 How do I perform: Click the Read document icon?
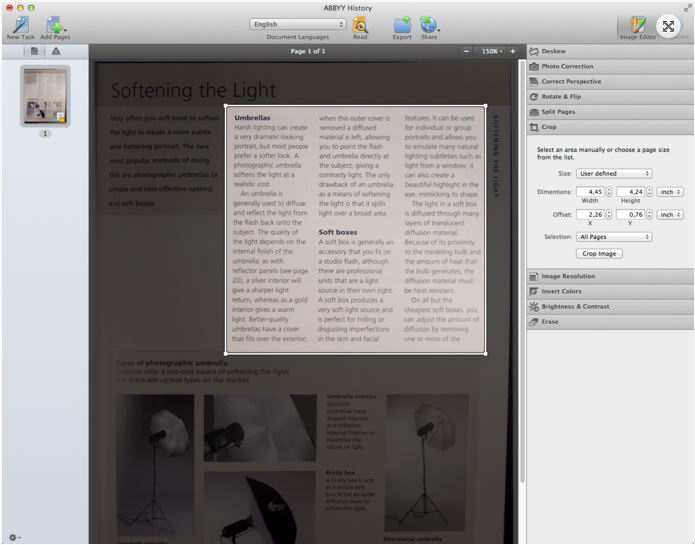360,25
